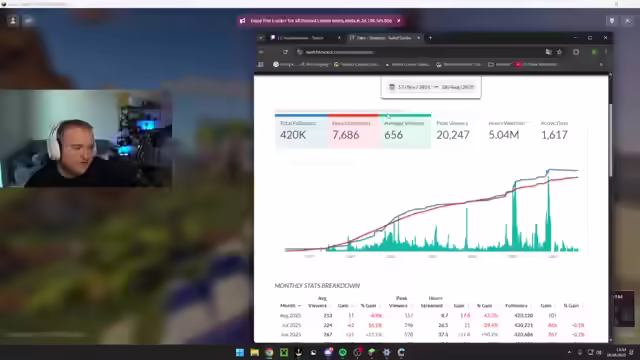Open the date range picker

pos(431,87)
